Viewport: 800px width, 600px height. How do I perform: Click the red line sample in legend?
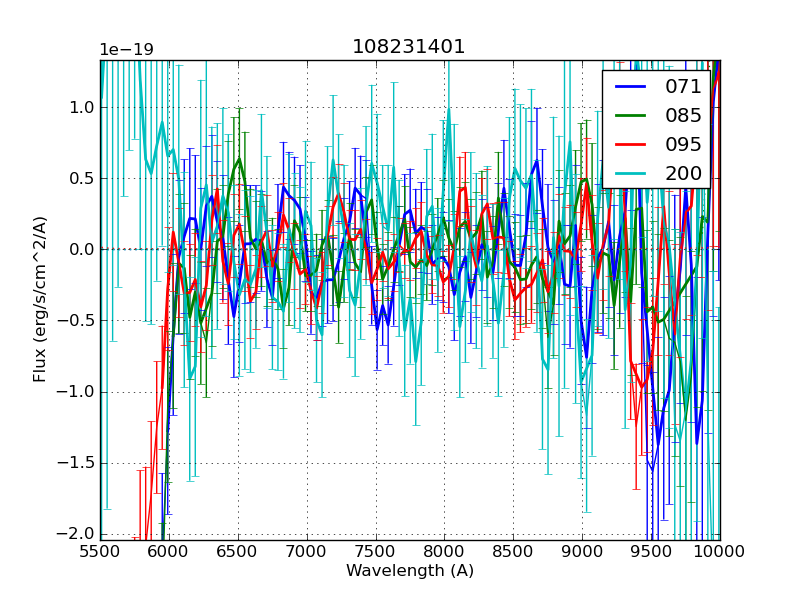(630, 144)
